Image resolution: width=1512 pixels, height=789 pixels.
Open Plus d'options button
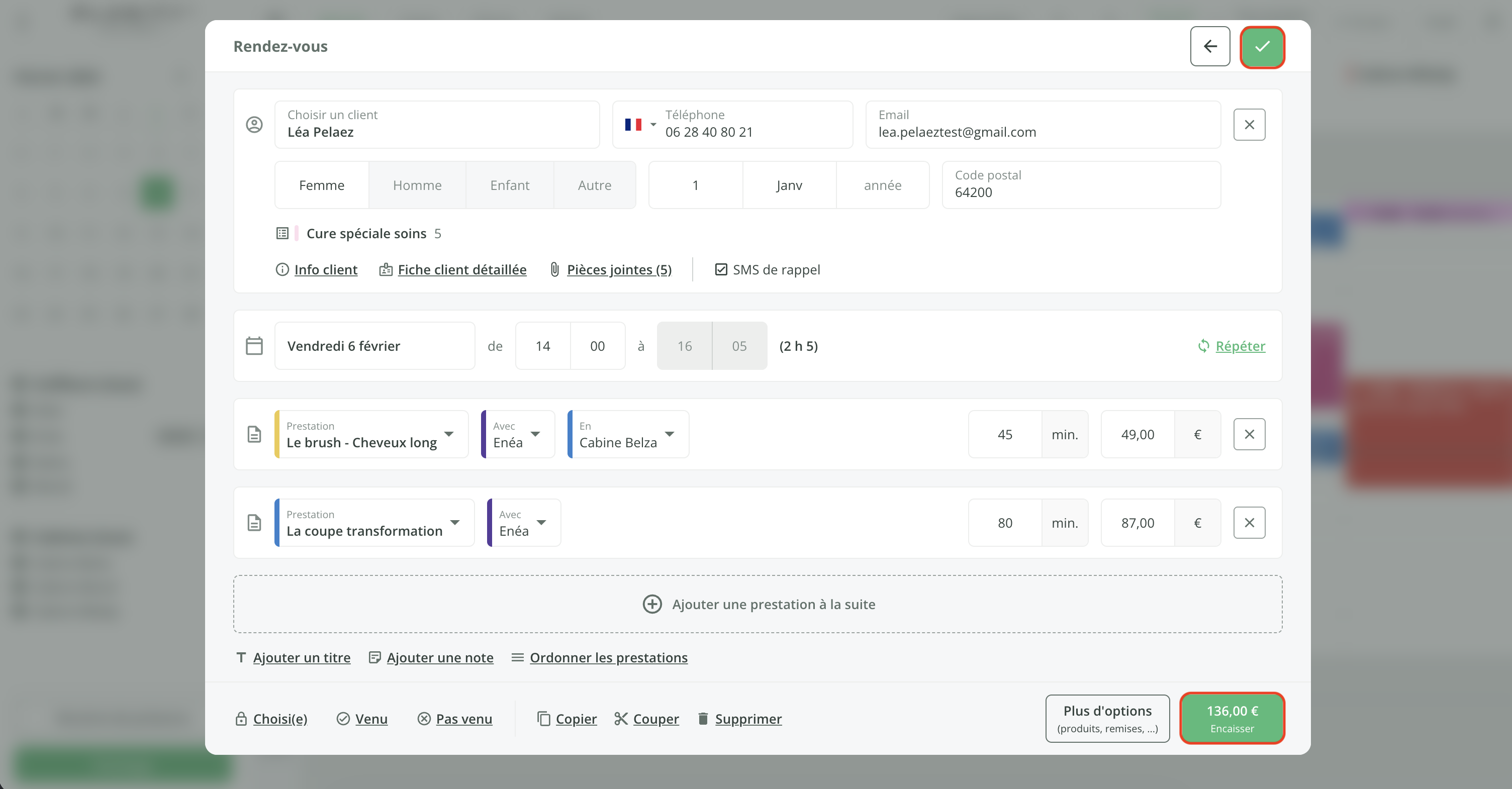coord(1107,719)
